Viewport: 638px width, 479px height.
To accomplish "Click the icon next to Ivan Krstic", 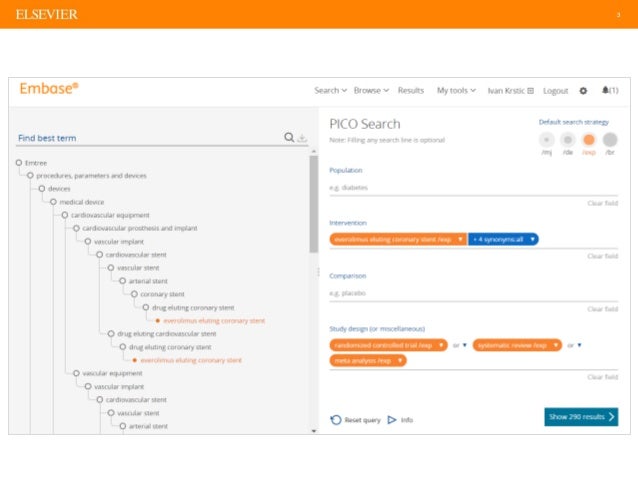I will pos(531,90).
